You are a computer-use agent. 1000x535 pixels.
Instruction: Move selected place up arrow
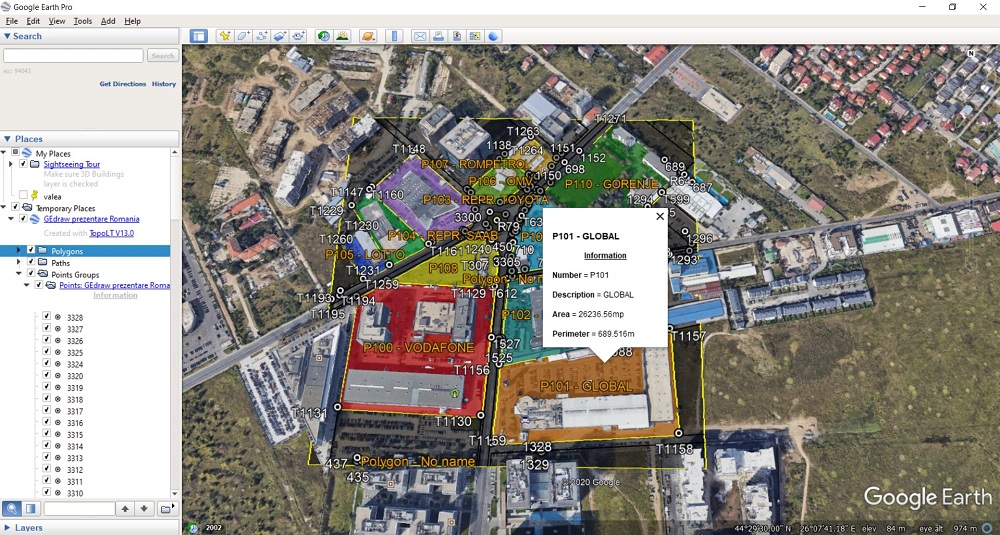coord(126,509)
